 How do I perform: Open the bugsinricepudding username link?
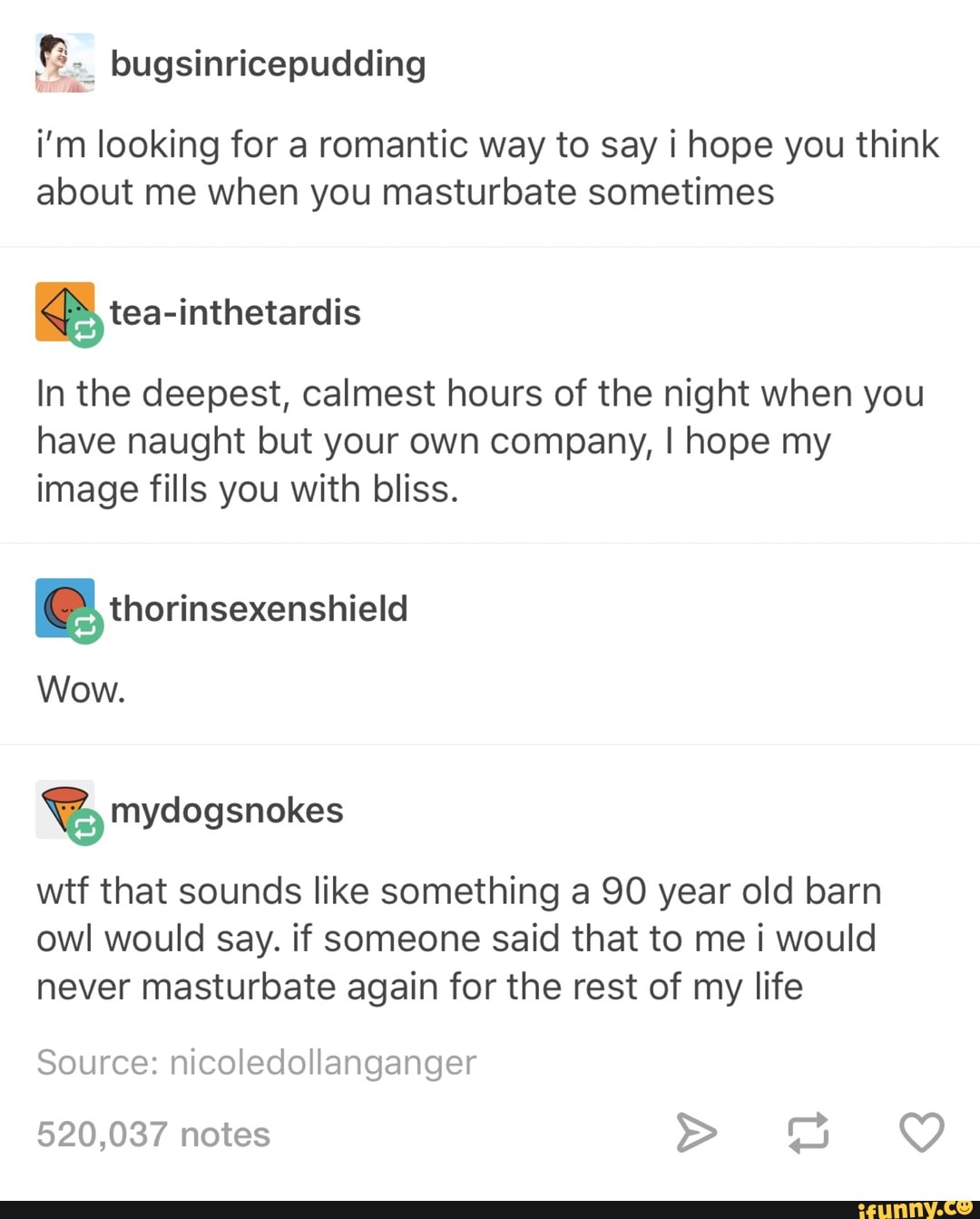coord(268,64)
